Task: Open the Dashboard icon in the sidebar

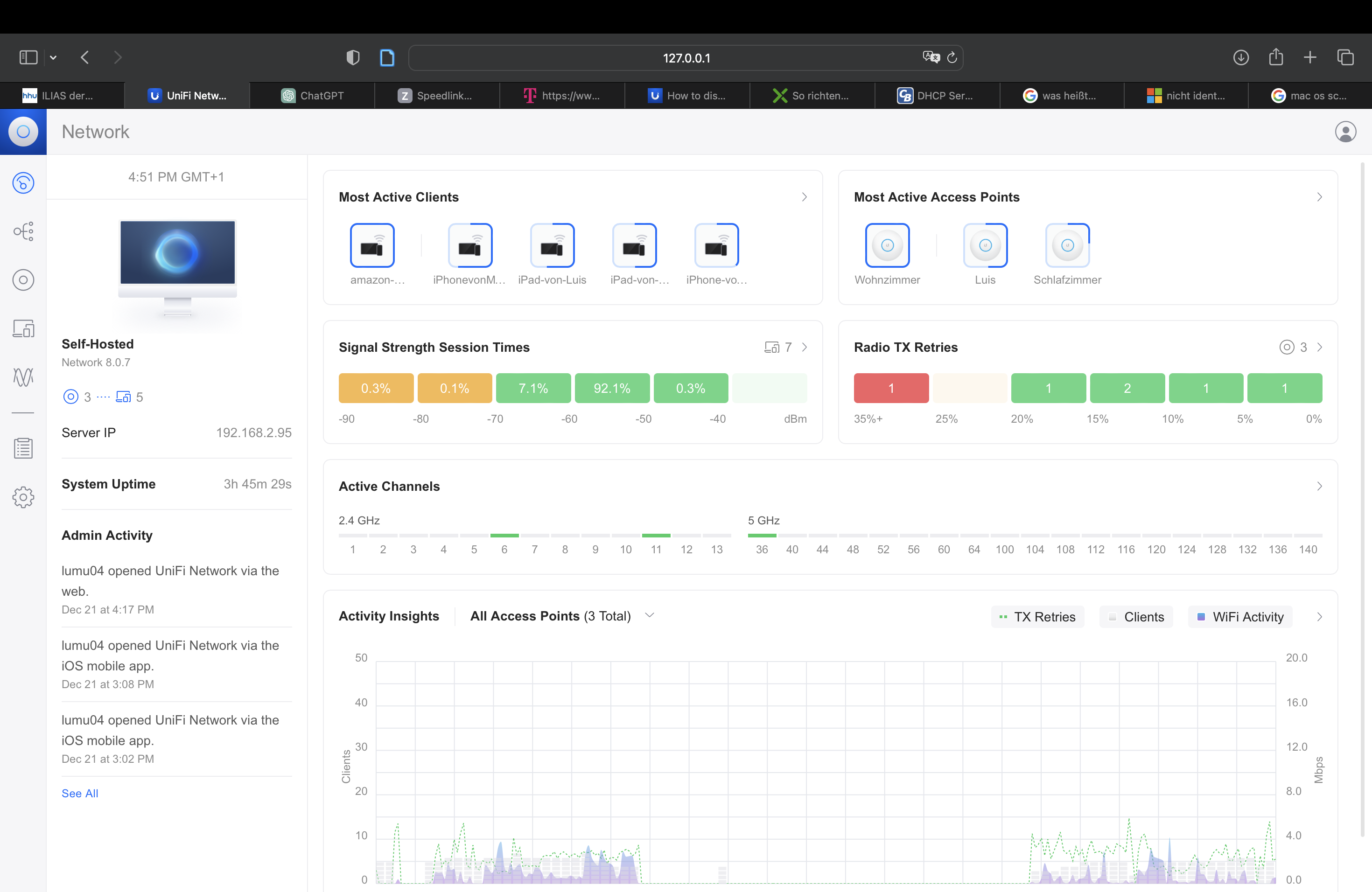Action: tap(23, 183)
